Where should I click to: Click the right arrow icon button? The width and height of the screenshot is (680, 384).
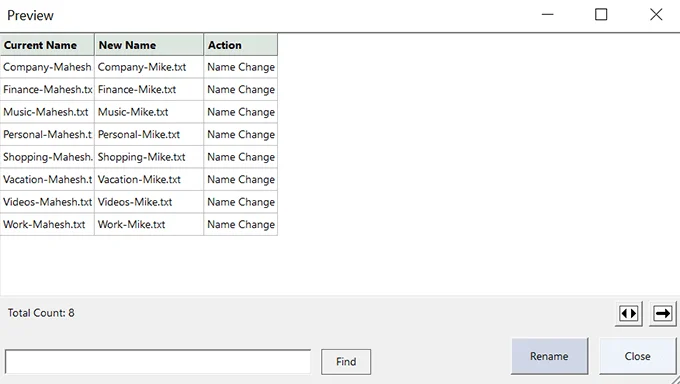tap(663, 313)
